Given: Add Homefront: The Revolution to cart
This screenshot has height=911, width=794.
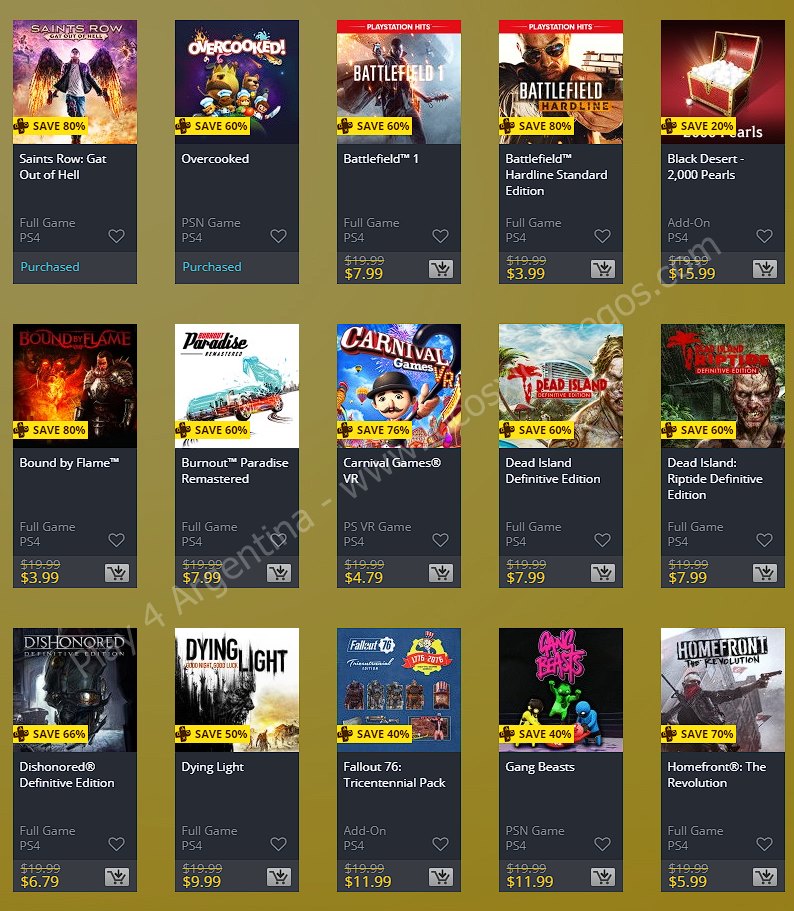Looking at the screenshot, I should [x=765, y=877].
